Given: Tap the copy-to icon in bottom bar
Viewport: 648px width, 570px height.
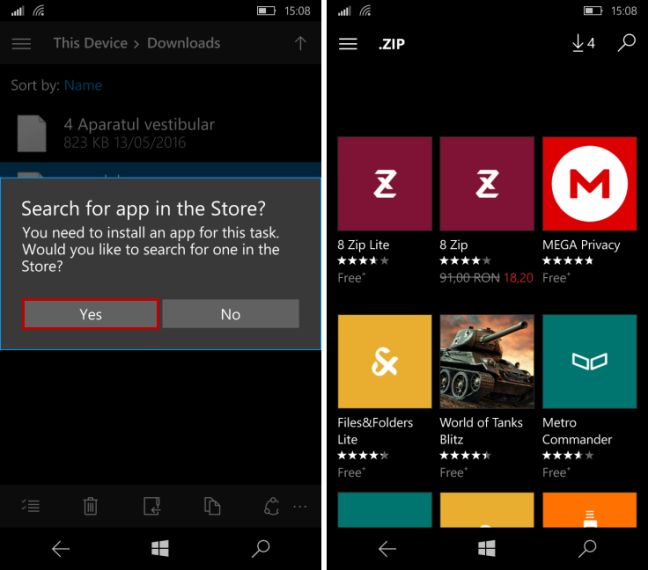Looking at the screenshot, I should point(212,506).
